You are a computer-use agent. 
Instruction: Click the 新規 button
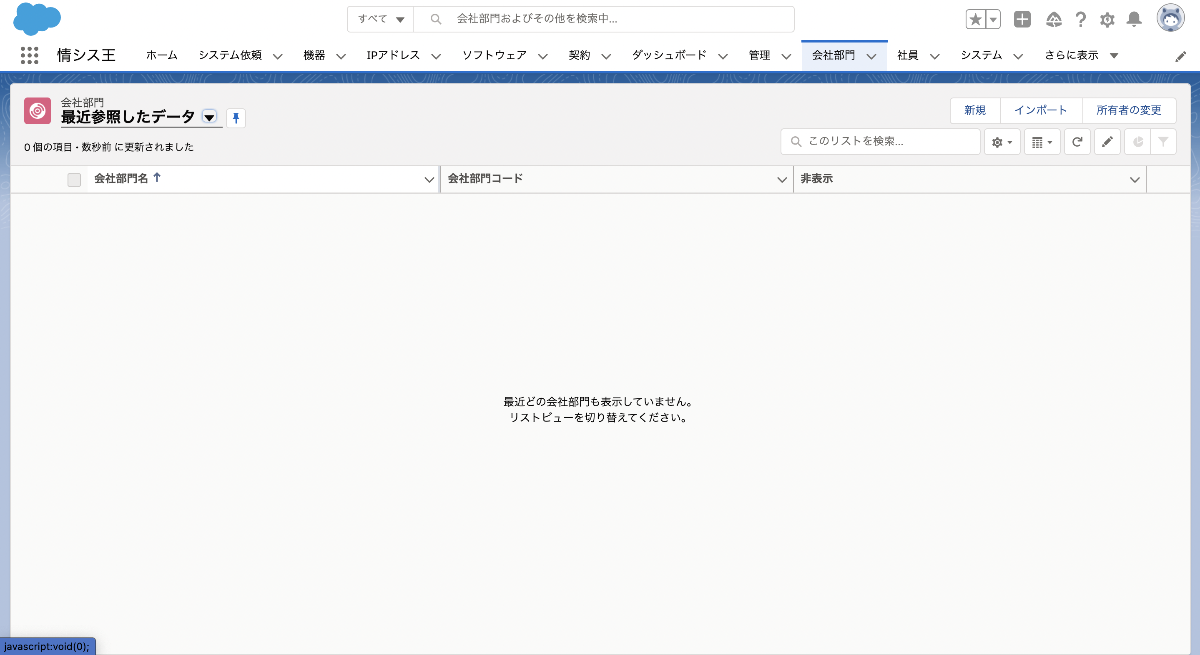(x=975, y=110)
